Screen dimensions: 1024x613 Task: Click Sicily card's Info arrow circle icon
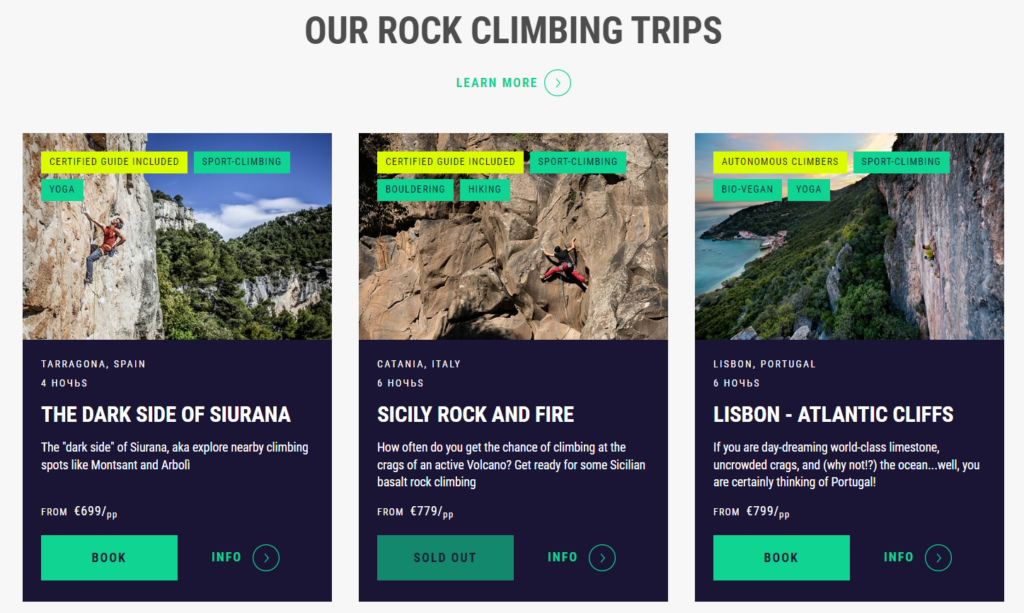click(x=602, y=558)
